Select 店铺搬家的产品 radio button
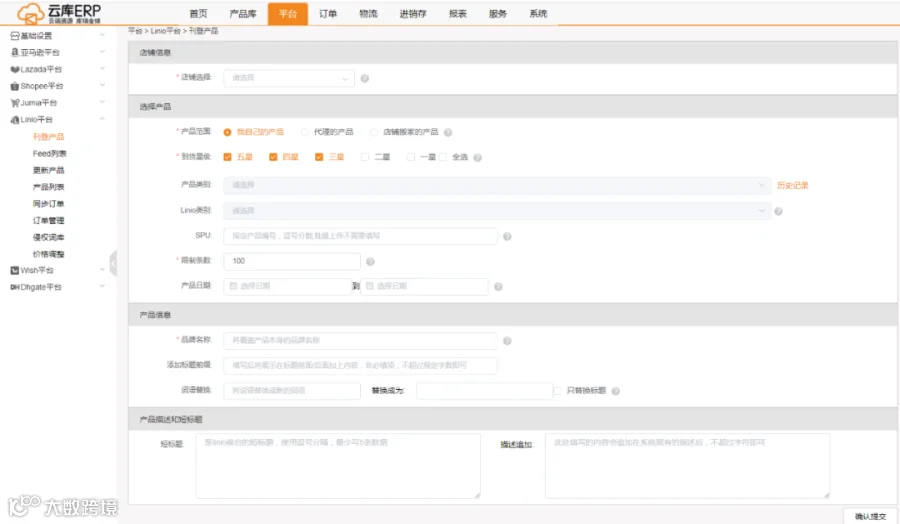The height and width of the screenshot is (524, 900). [374, 132]
